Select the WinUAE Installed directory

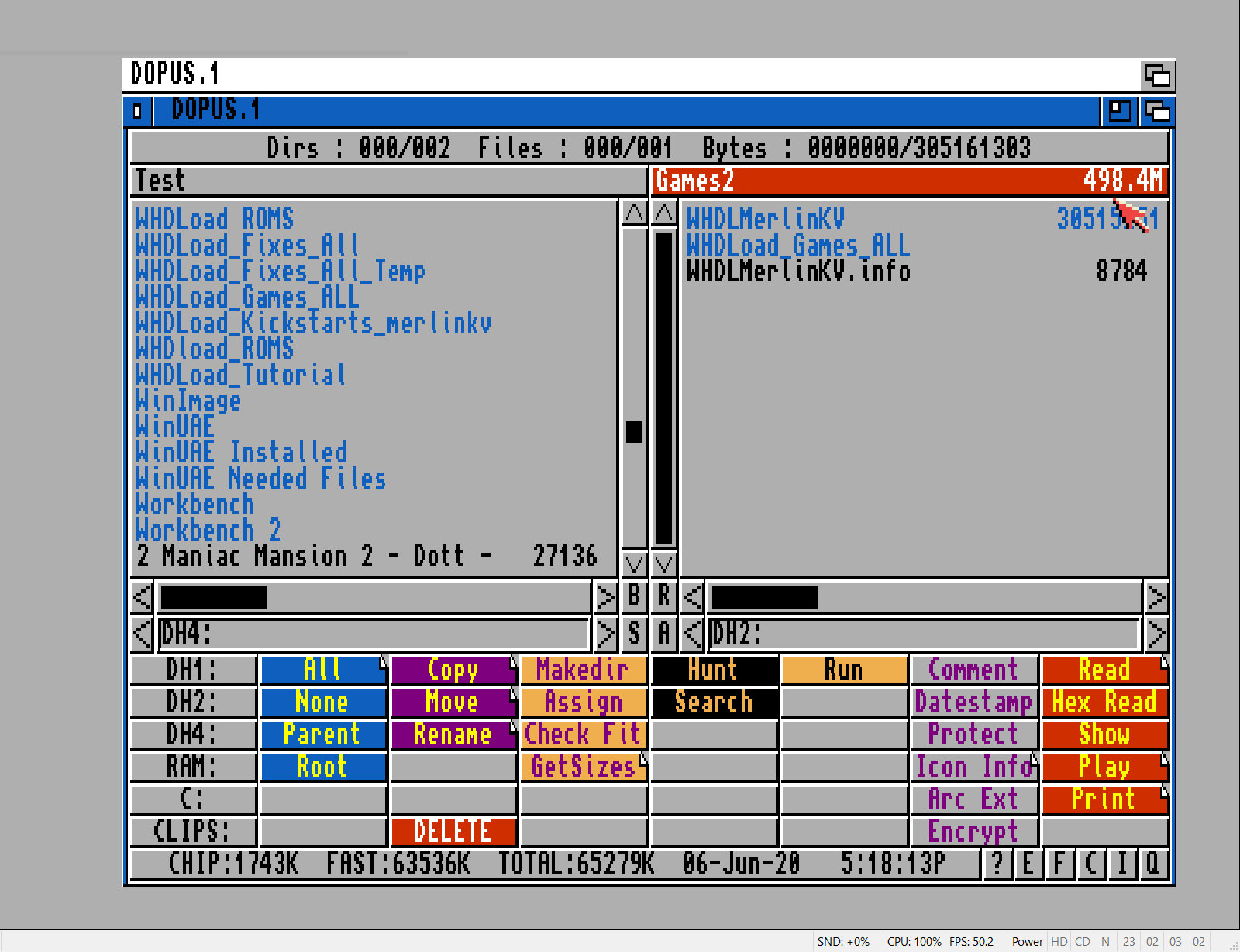click(241, 452)
